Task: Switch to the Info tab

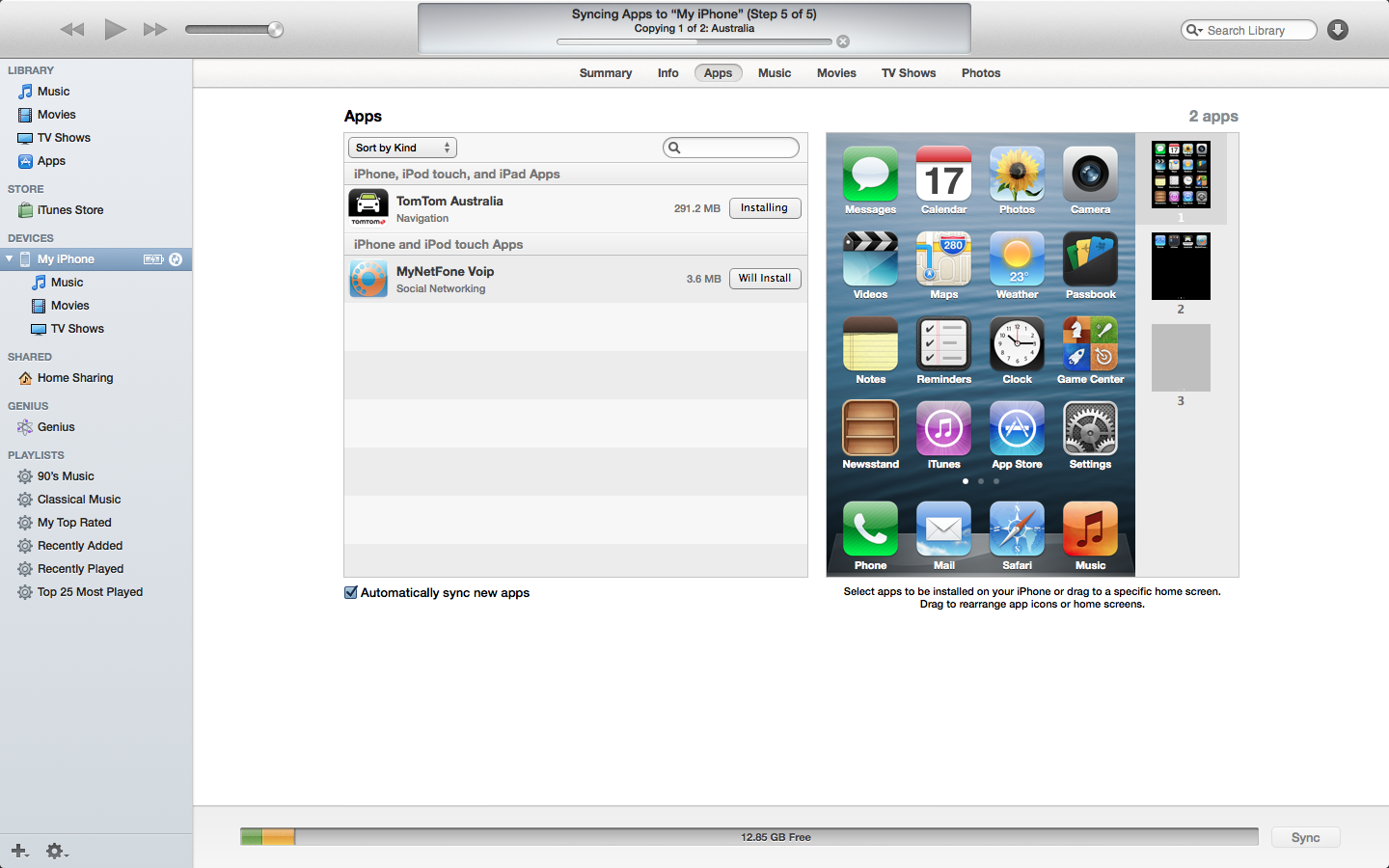Action: tap(668, 73)
